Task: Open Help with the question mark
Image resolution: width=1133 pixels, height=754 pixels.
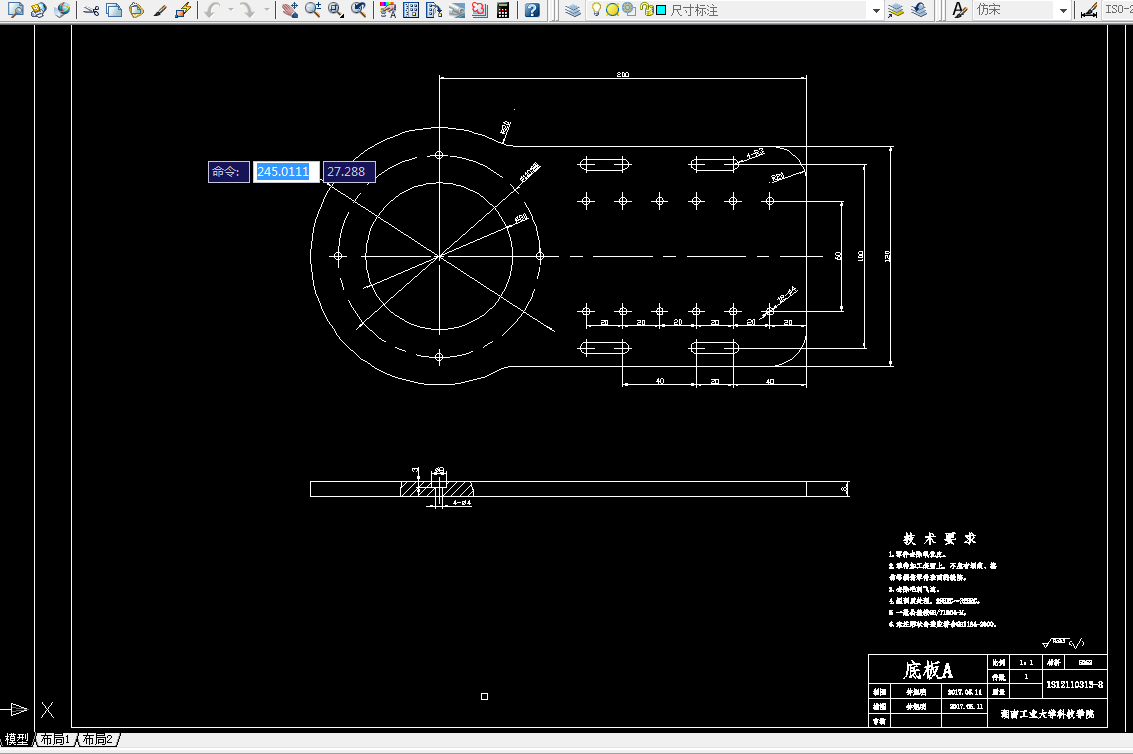Action: tap(533, 10)
